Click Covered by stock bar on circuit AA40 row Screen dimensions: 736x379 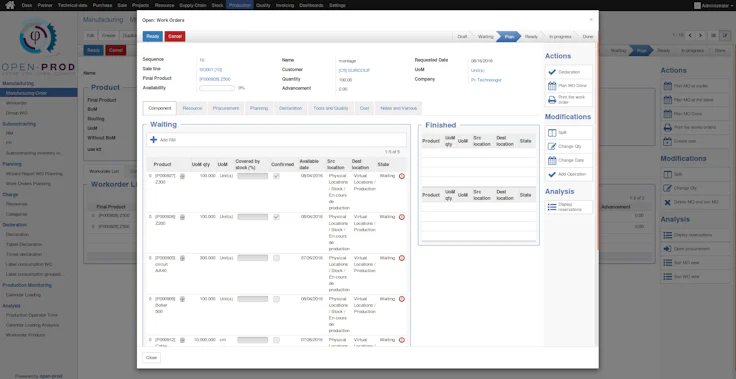coord(253,258)
